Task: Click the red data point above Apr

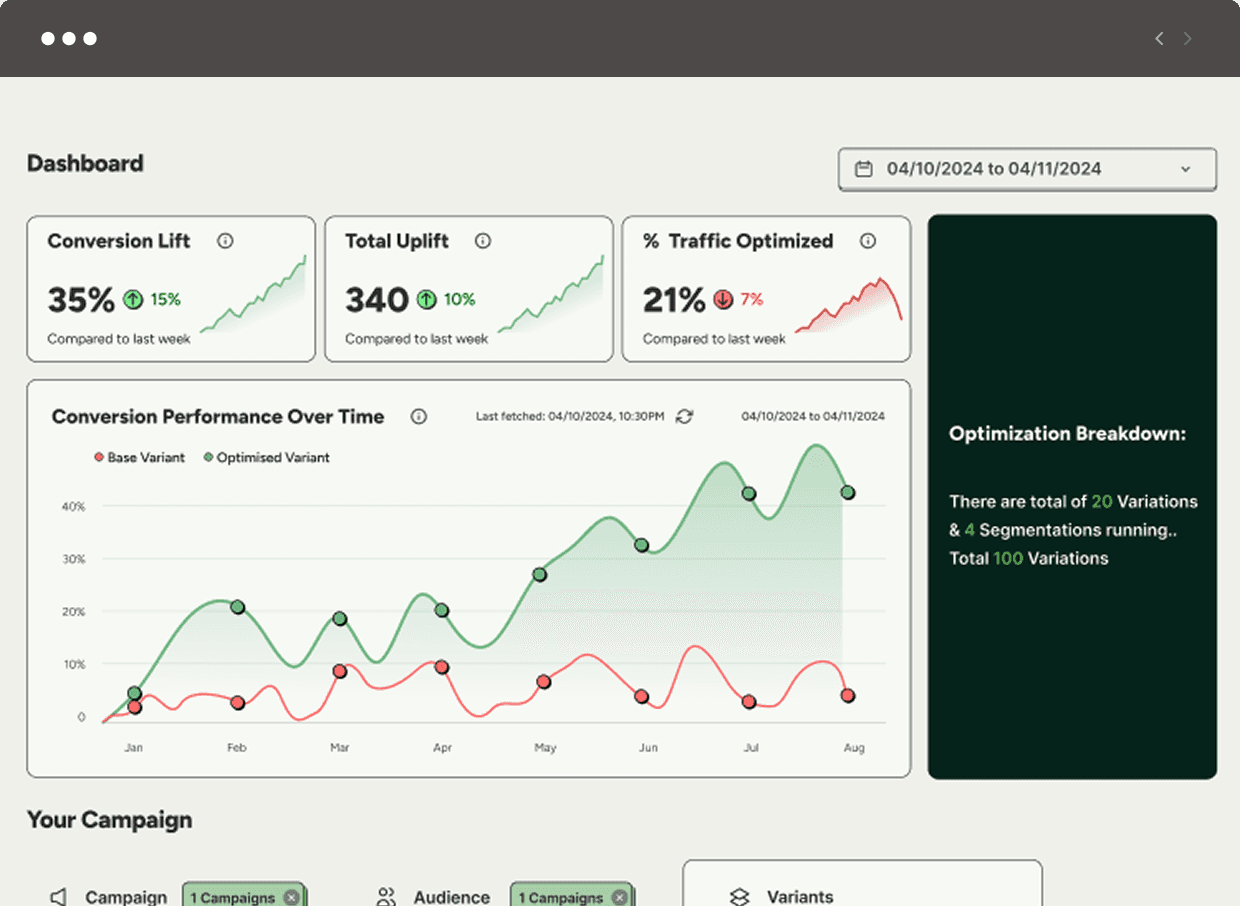Action: point(441,667)
